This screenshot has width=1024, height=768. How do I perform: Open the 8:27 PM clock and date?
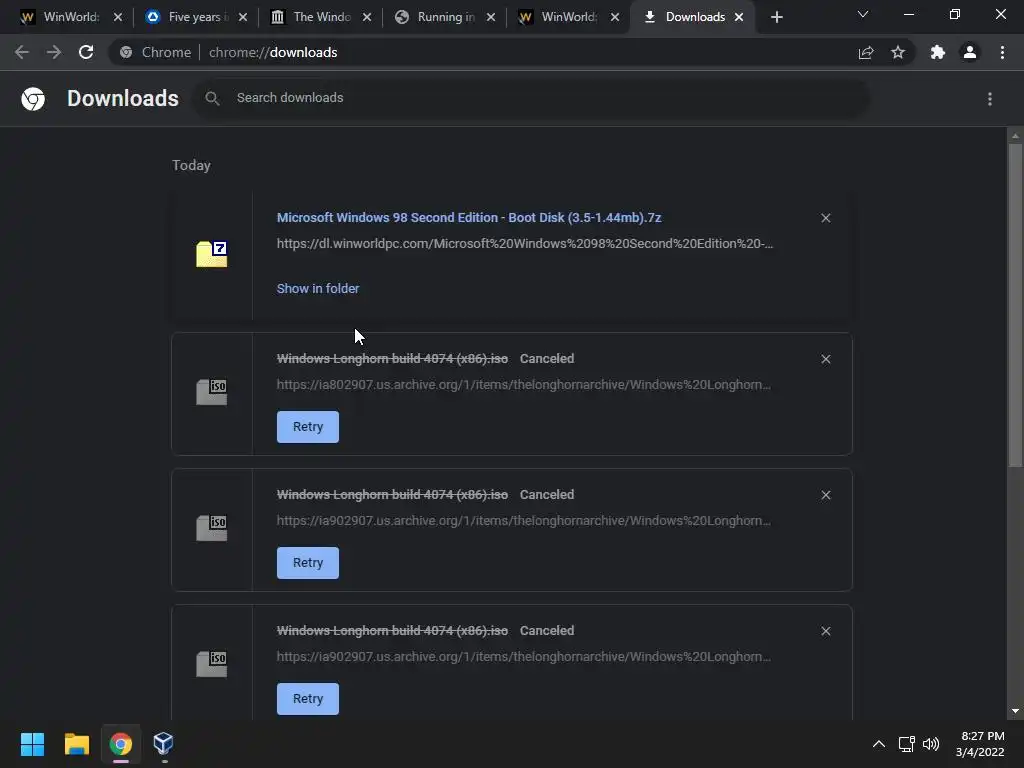tap(980, 744)
